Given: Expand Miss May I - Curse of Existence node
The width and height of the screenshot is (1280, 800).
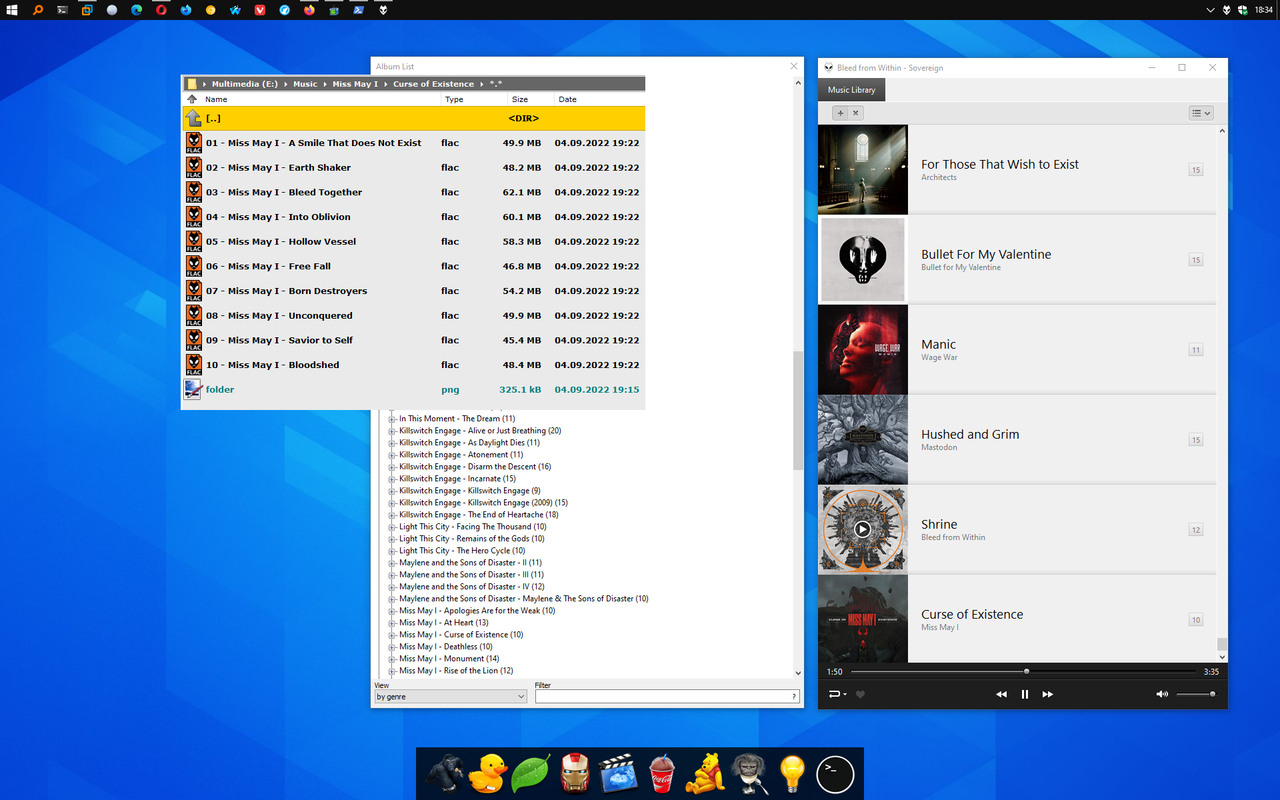Looking at the screenshot, I should click(x=393, y=635).
